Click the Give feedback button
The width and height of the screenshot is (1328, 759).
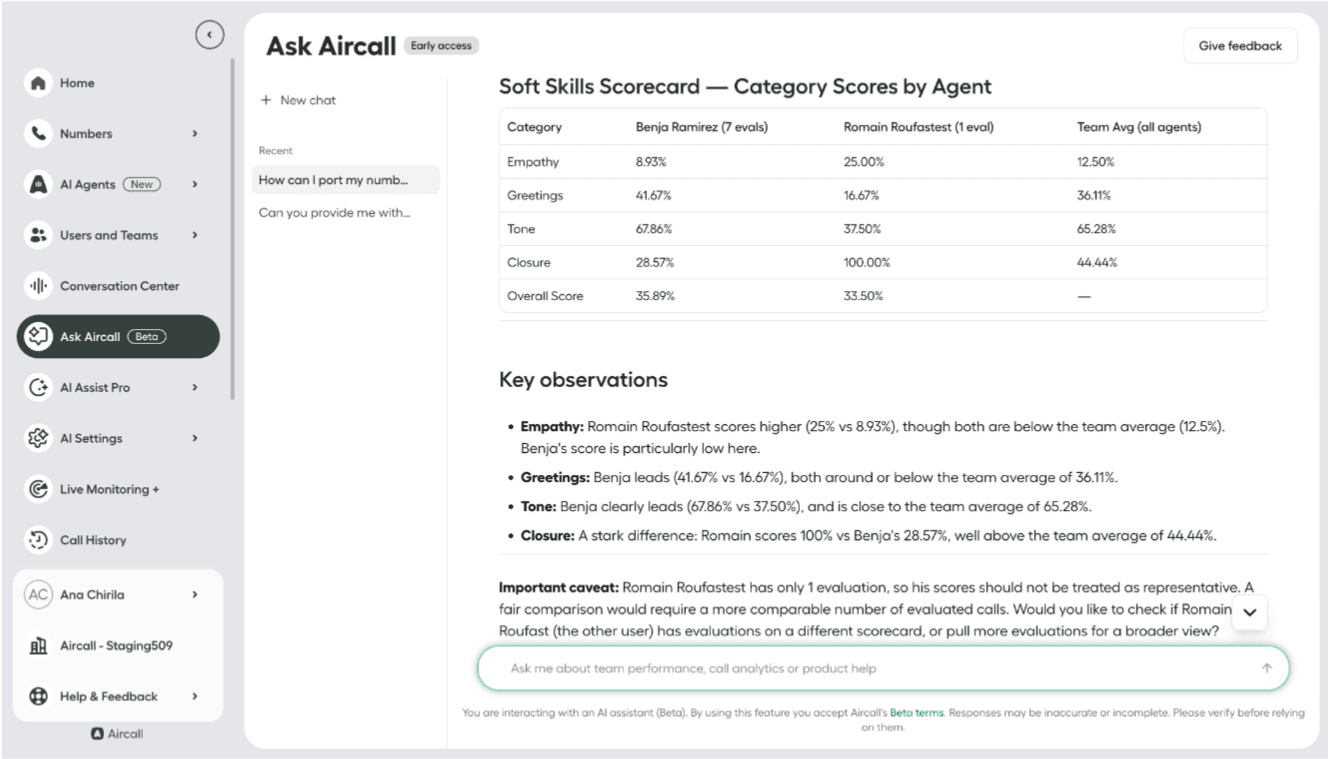pyautogui.click(x=1240, y=46)
